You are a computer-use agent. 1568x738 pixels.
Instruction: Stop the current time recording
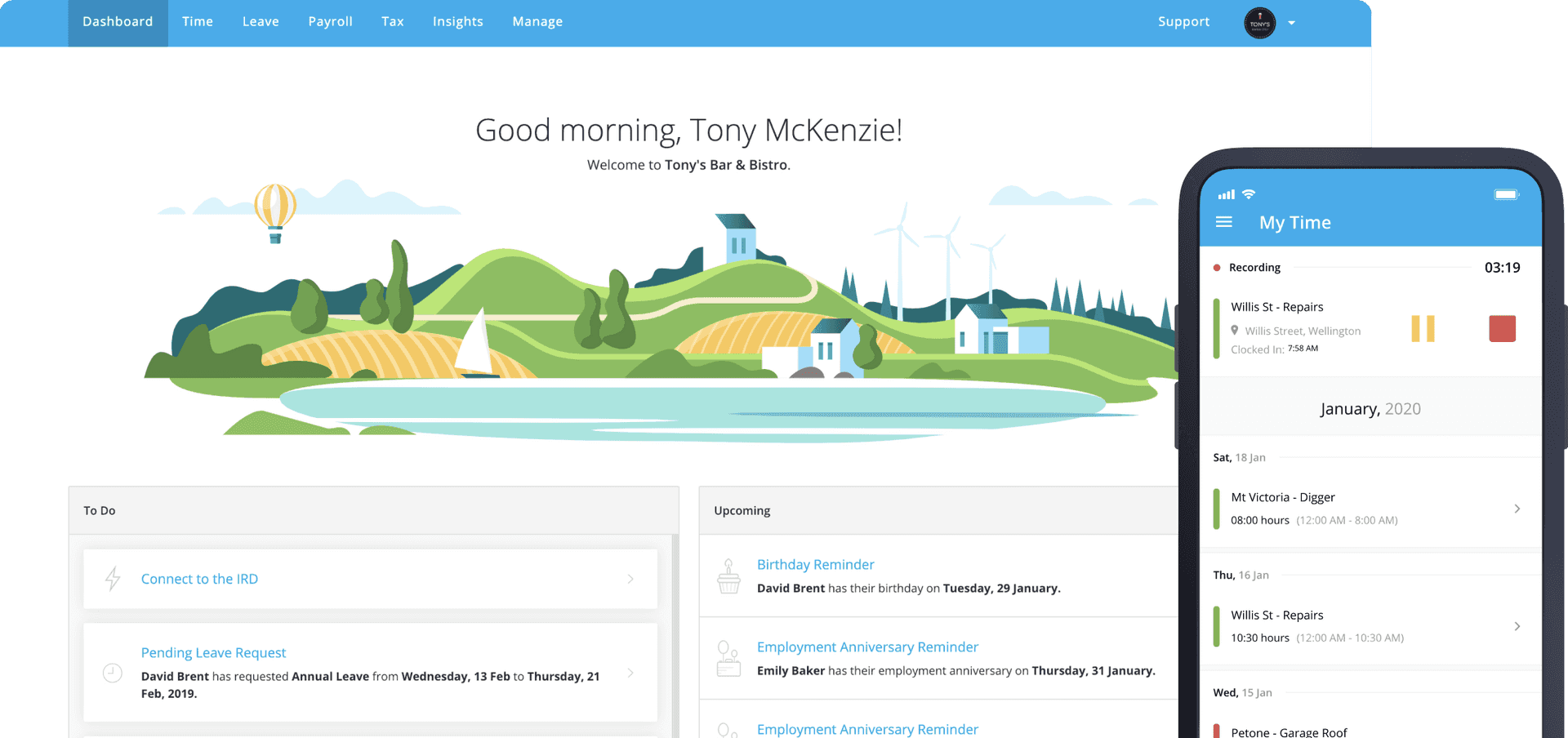(x=1502, y=328)
